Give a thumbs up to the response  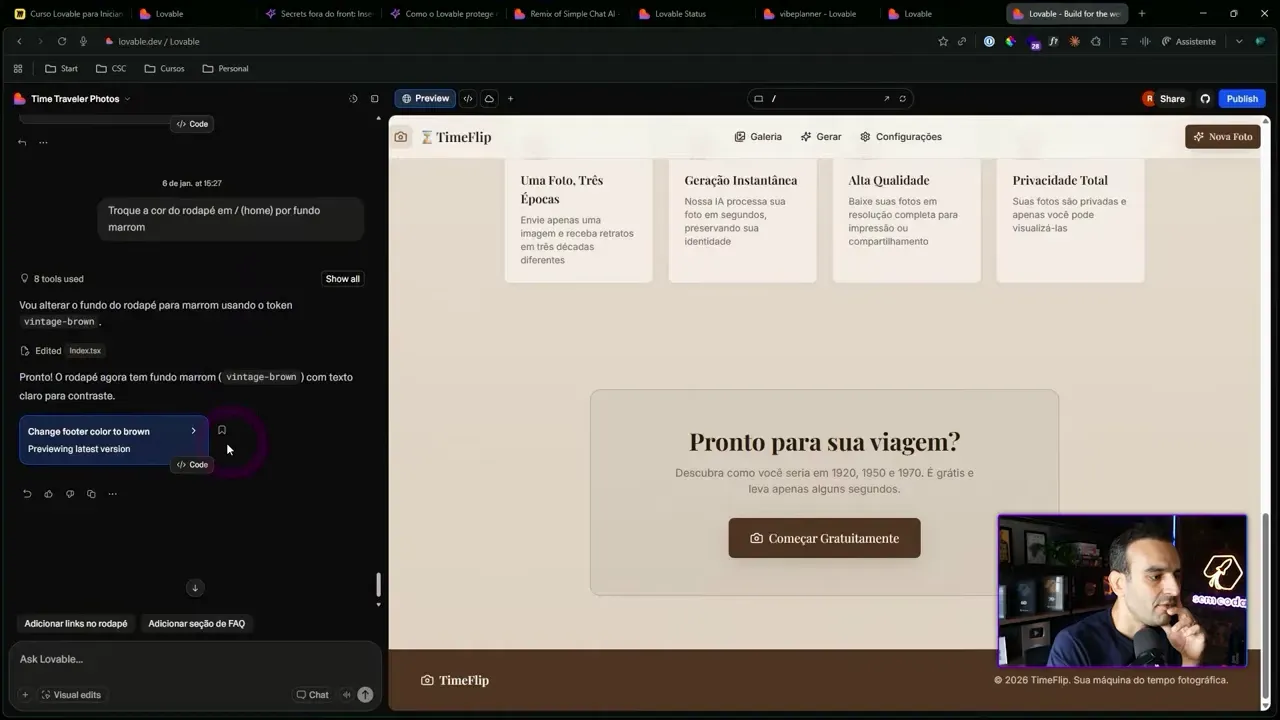pyautogui.click(x=48, y=493)
